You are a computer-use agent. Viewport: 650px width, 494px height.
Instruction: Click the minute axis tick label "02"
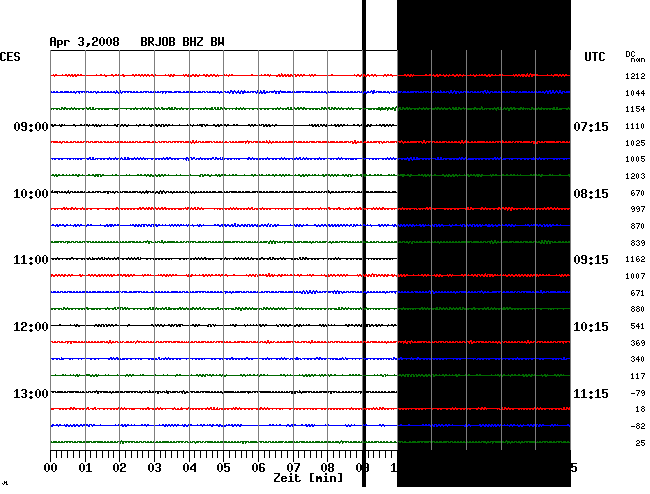(119, 468)
